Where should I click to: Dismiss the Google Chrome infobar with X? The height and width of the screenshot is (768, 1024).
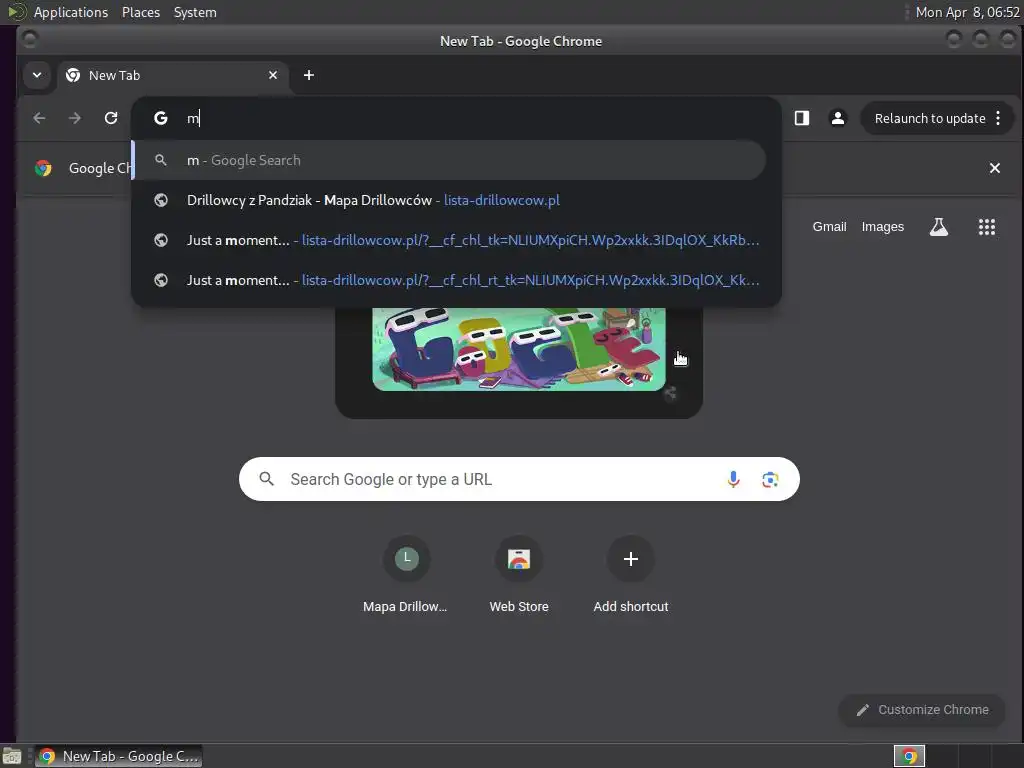pyautogui.click(x=995, y=168)
